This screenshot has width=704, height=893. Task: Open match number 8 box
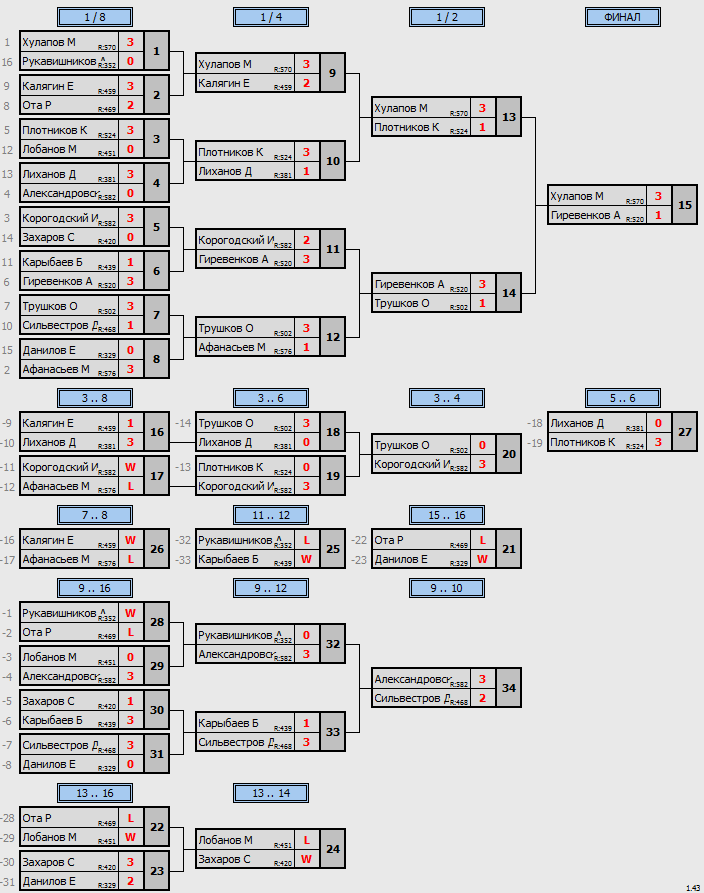click(157, 359)
